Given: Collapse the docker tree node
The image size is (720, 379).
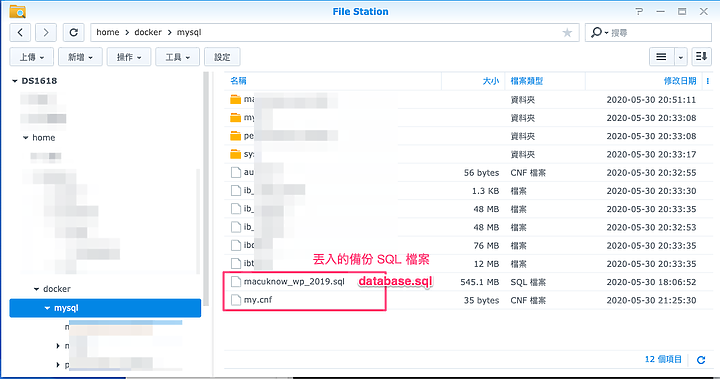Looking at the screenshot, I should click(36, 289).
